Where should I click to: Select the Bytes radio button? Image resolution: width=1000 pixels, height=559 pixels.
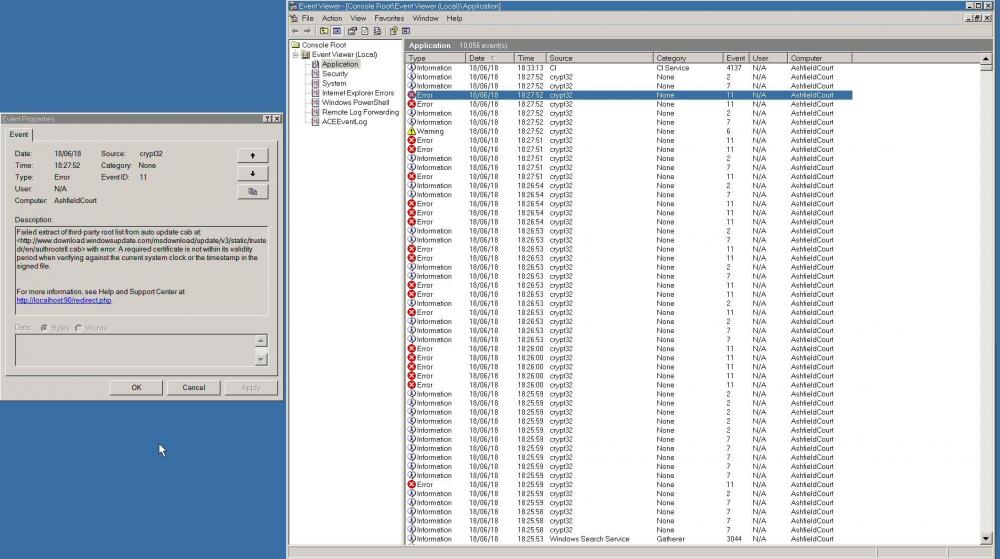[x=44, y=328]
